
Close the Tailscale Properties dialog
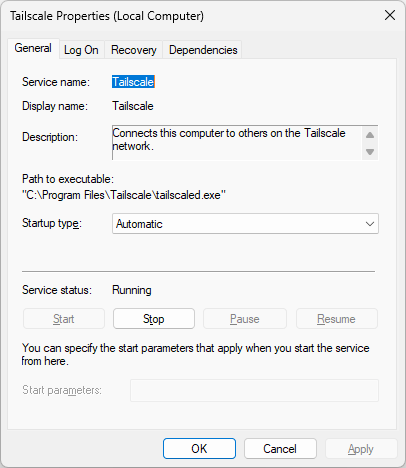click(x=390, y=15)
